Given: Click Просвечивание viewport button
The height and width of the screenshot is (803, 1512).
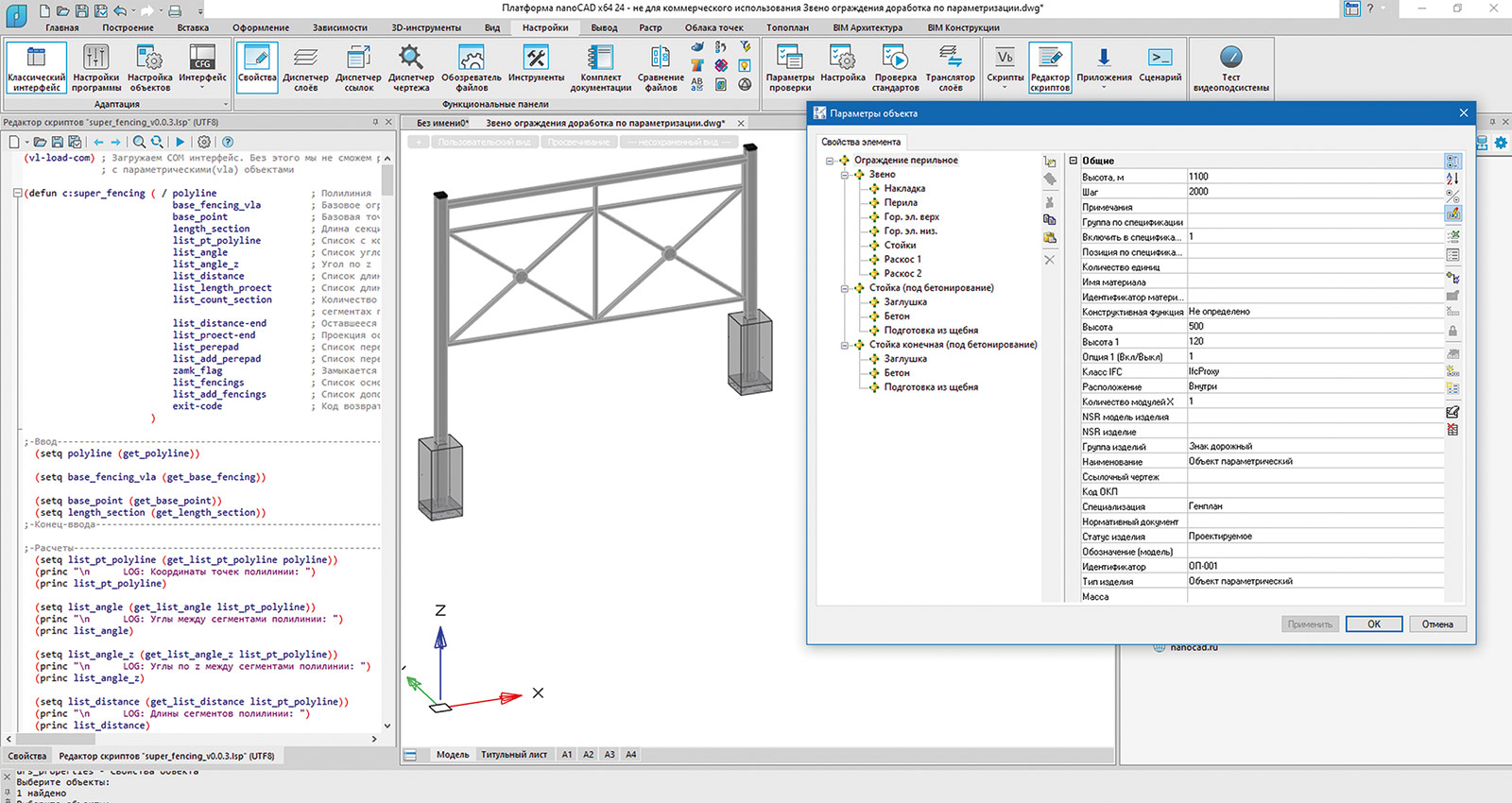Looking at the screenshot, I should (578, 142).
